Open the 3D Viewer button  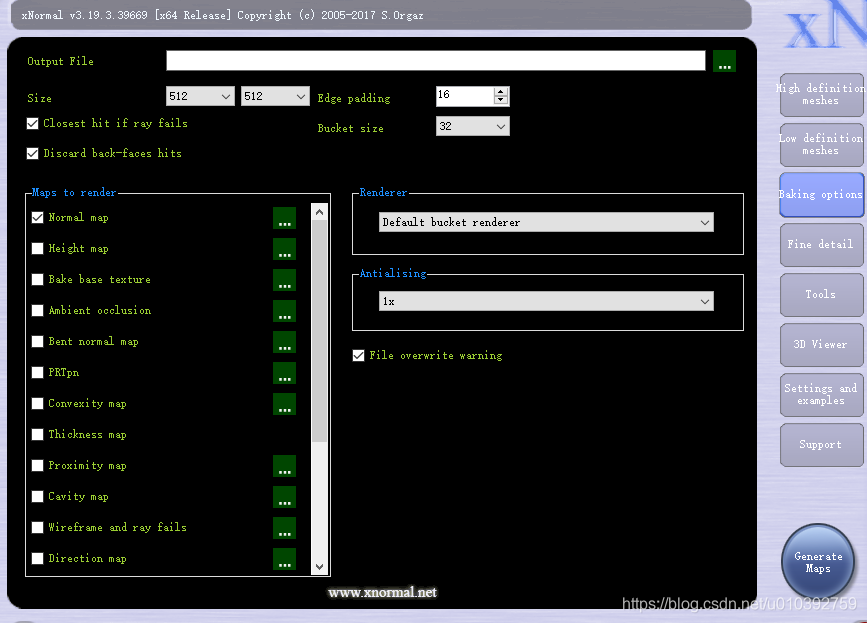(x=821, y=344)
